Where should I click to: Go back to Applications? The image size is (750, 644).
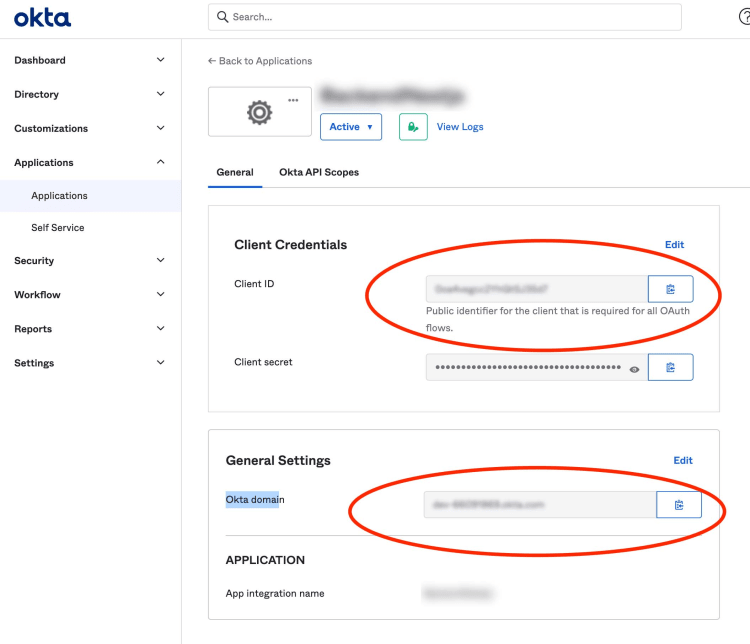pyautogui.click(x=260, y=61)
